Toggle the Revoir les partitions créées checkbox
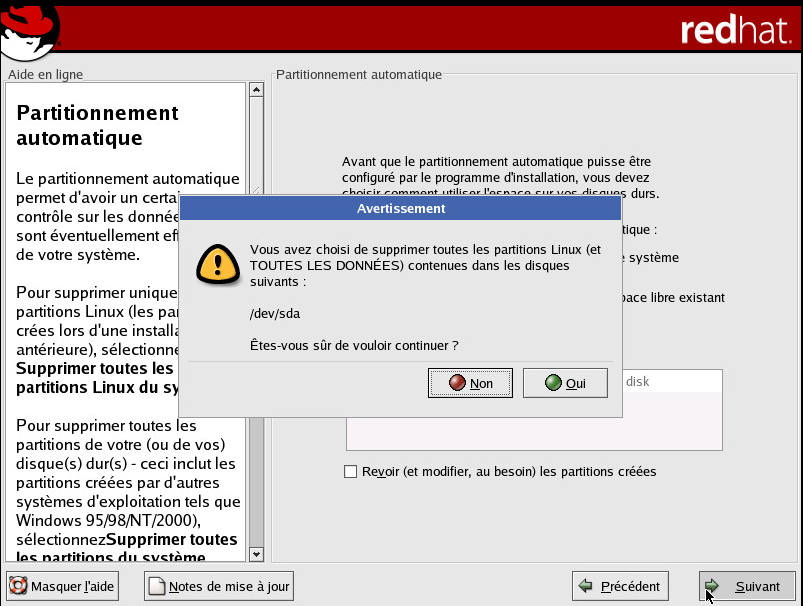Image resolution: width=803 pixels, height=606 pixels. click(x=350, y=471)
